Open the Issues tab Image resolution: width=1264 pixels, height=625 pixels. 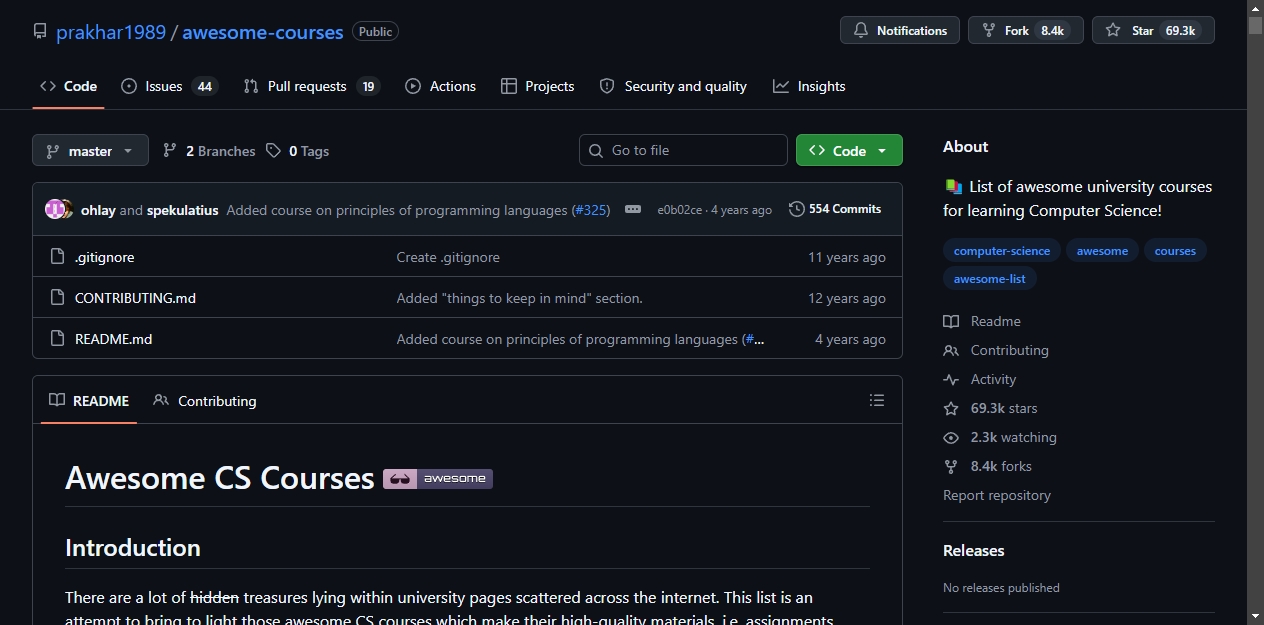coord(168,86)
